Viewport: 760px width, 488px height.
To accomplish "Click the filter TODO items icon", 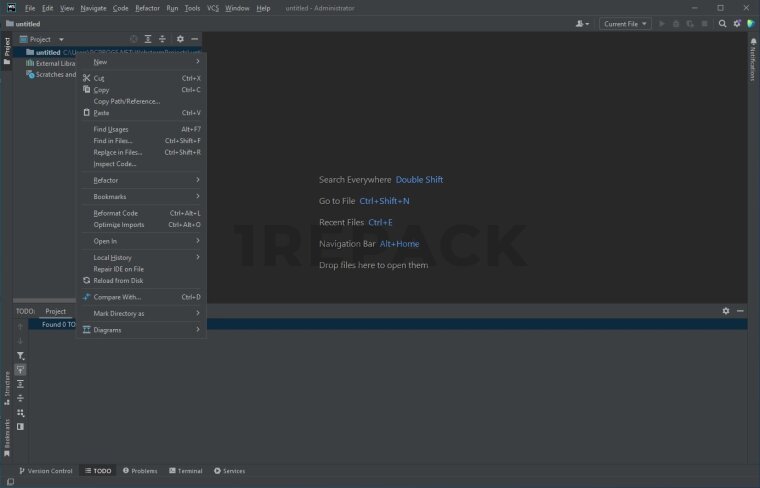I will [x=20, y=356].
